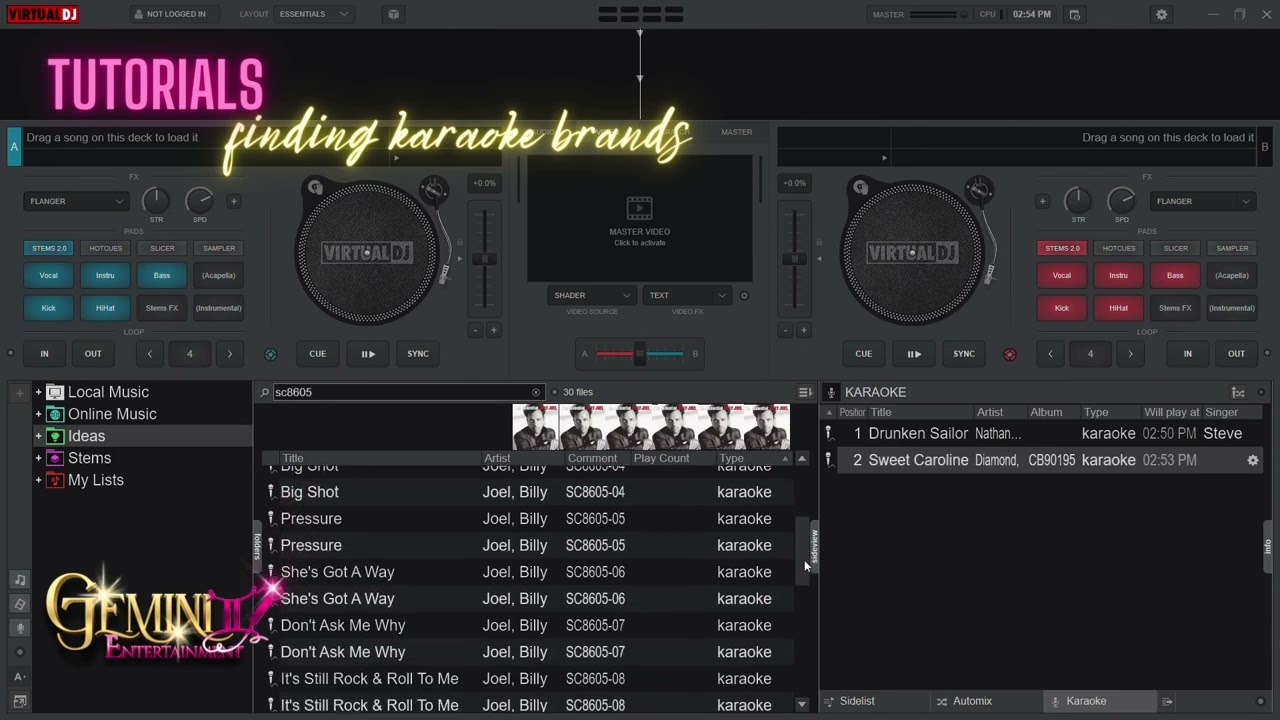Click the search magnifier icon
1280x720 pixels.
coord(265,392)
